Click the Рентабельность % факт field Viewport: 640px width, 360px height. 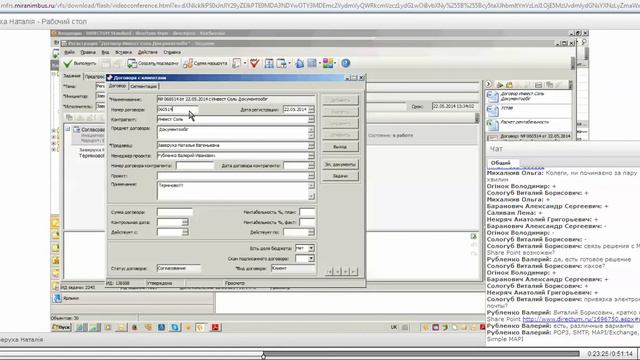[x=307, y=222]
